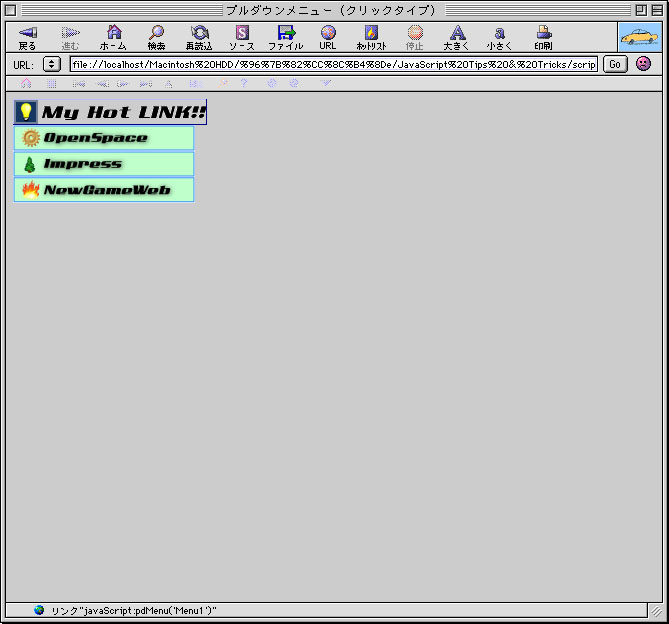Open the URL globe toolbar icon
This screenshot has height=624, width=669.
(328, 32)
